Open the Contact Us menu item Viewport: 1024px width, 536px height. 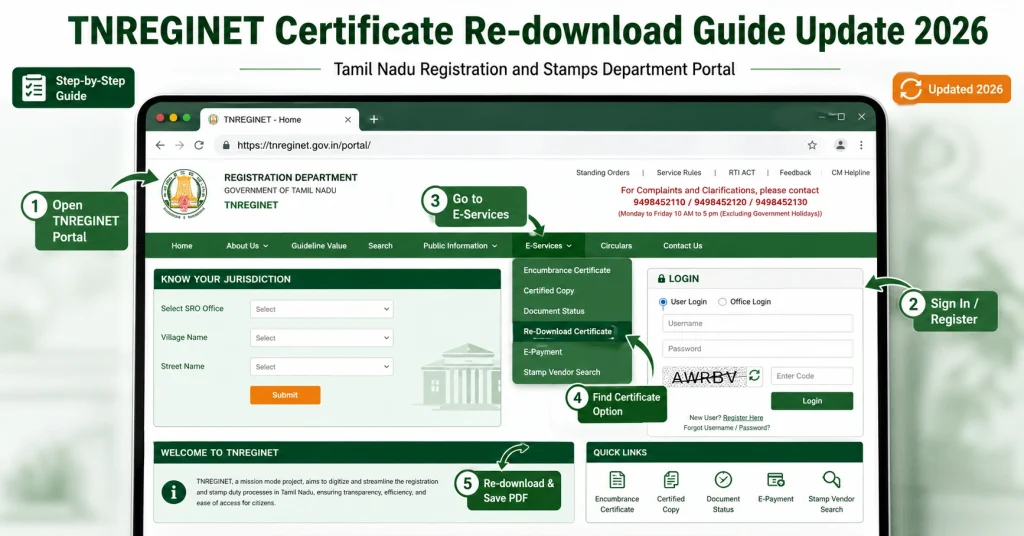click(x=682, y=245)
